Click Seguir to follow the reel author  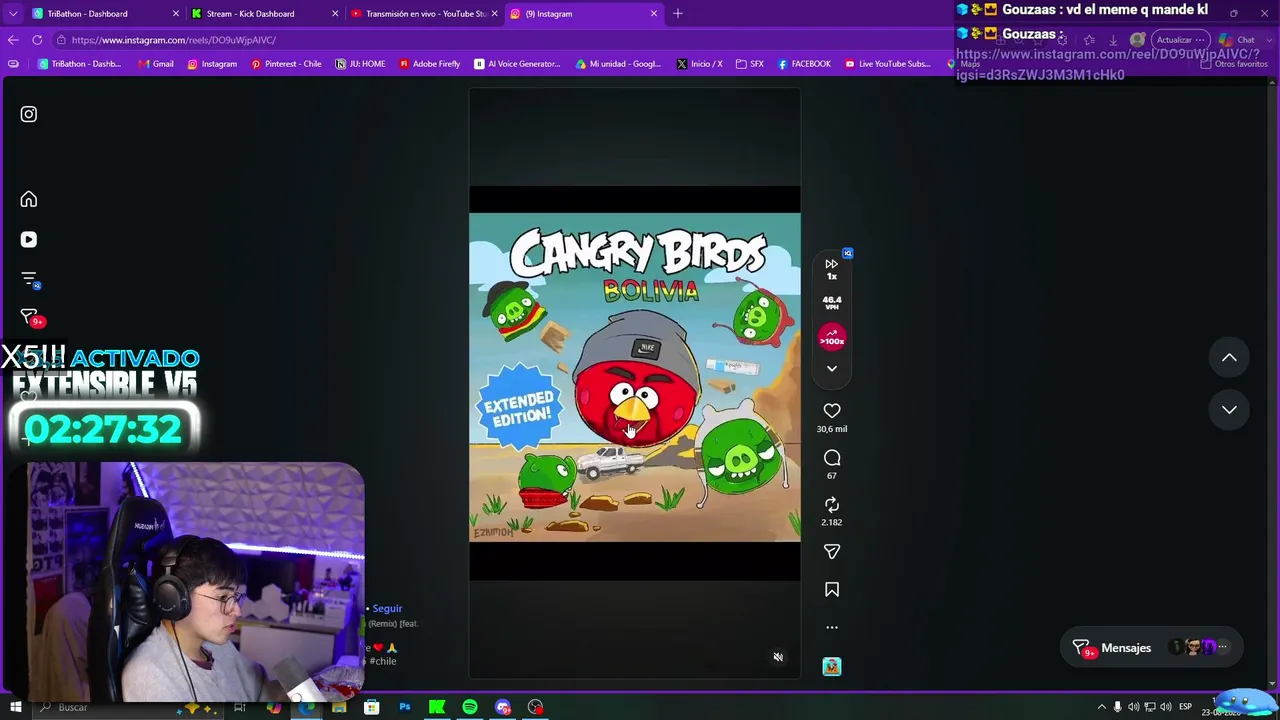pyautogui.click(x=387, y=608)
